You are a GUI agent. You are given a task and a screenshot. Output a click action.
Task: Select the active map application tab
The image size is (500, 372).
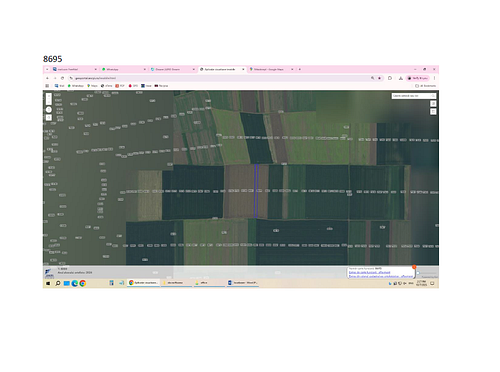point(222,69)
